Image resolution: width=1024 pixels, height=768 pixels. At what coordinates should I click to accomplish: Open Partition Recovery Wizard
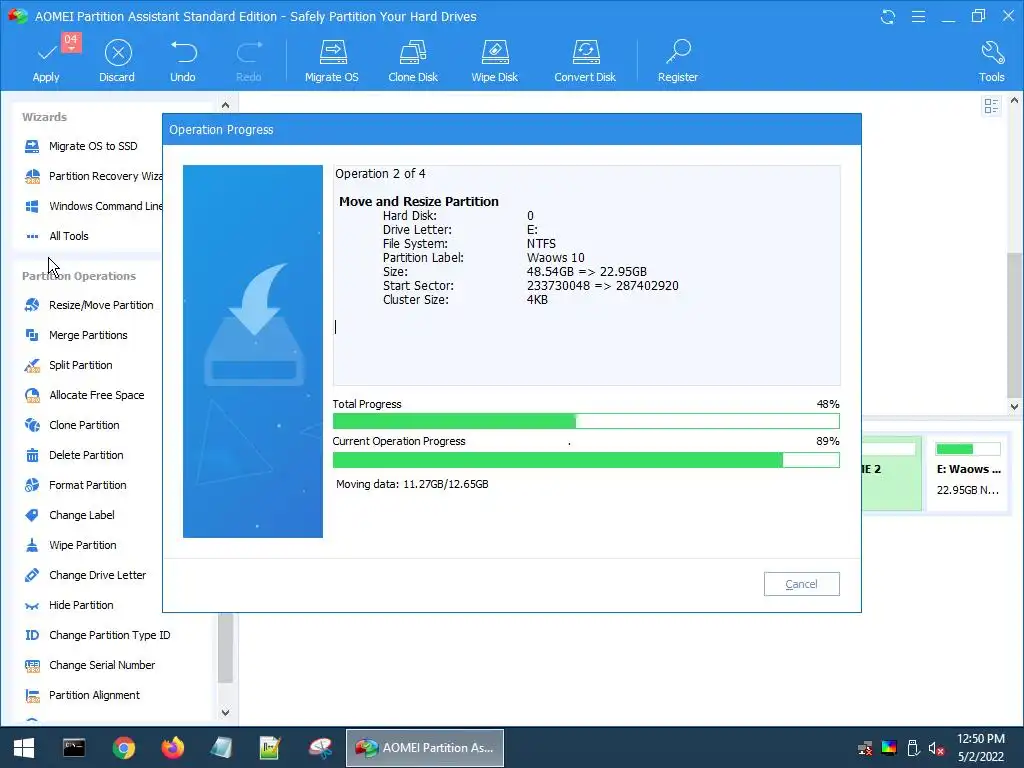coord(91,176)
